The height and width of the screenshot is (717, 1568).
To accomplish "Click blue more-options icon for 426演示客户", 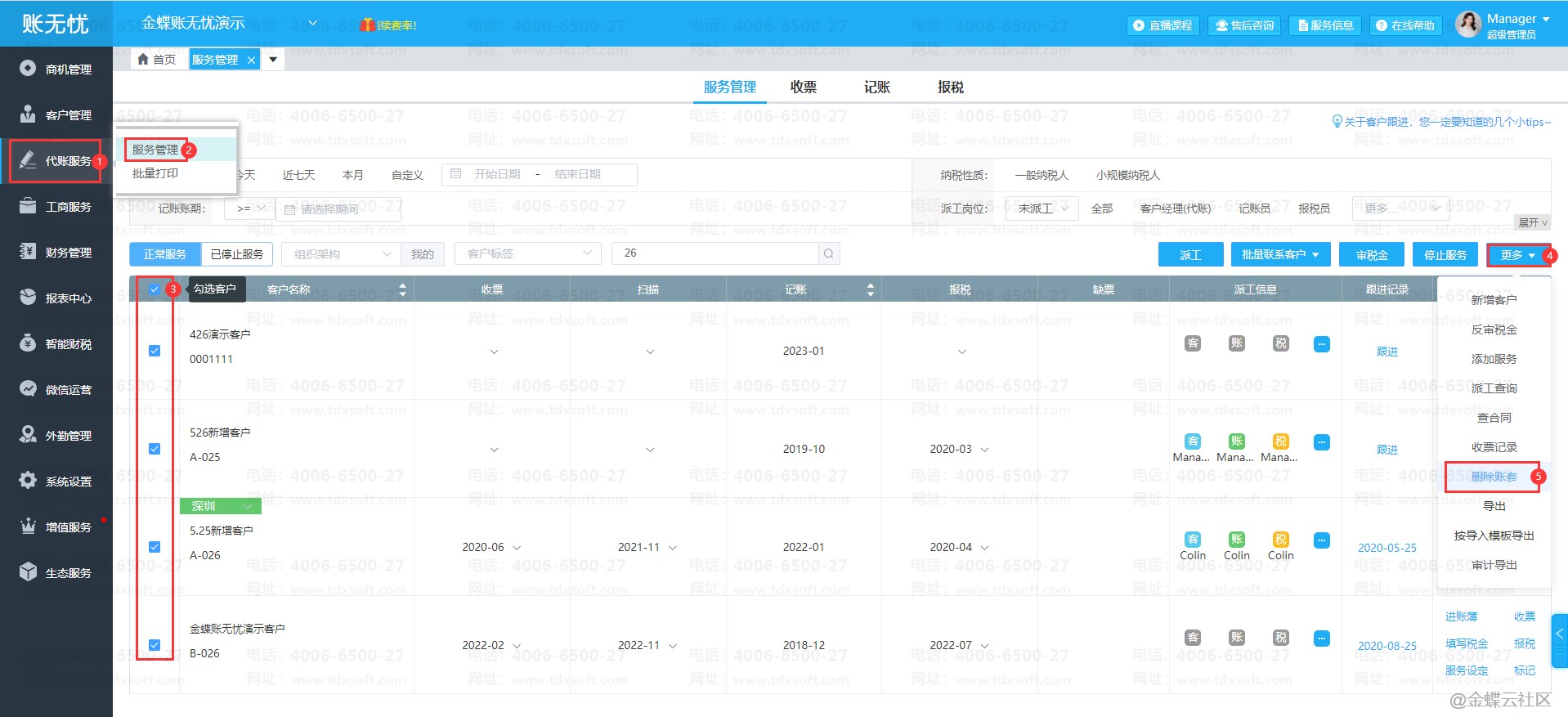I will click(1321, 344).
